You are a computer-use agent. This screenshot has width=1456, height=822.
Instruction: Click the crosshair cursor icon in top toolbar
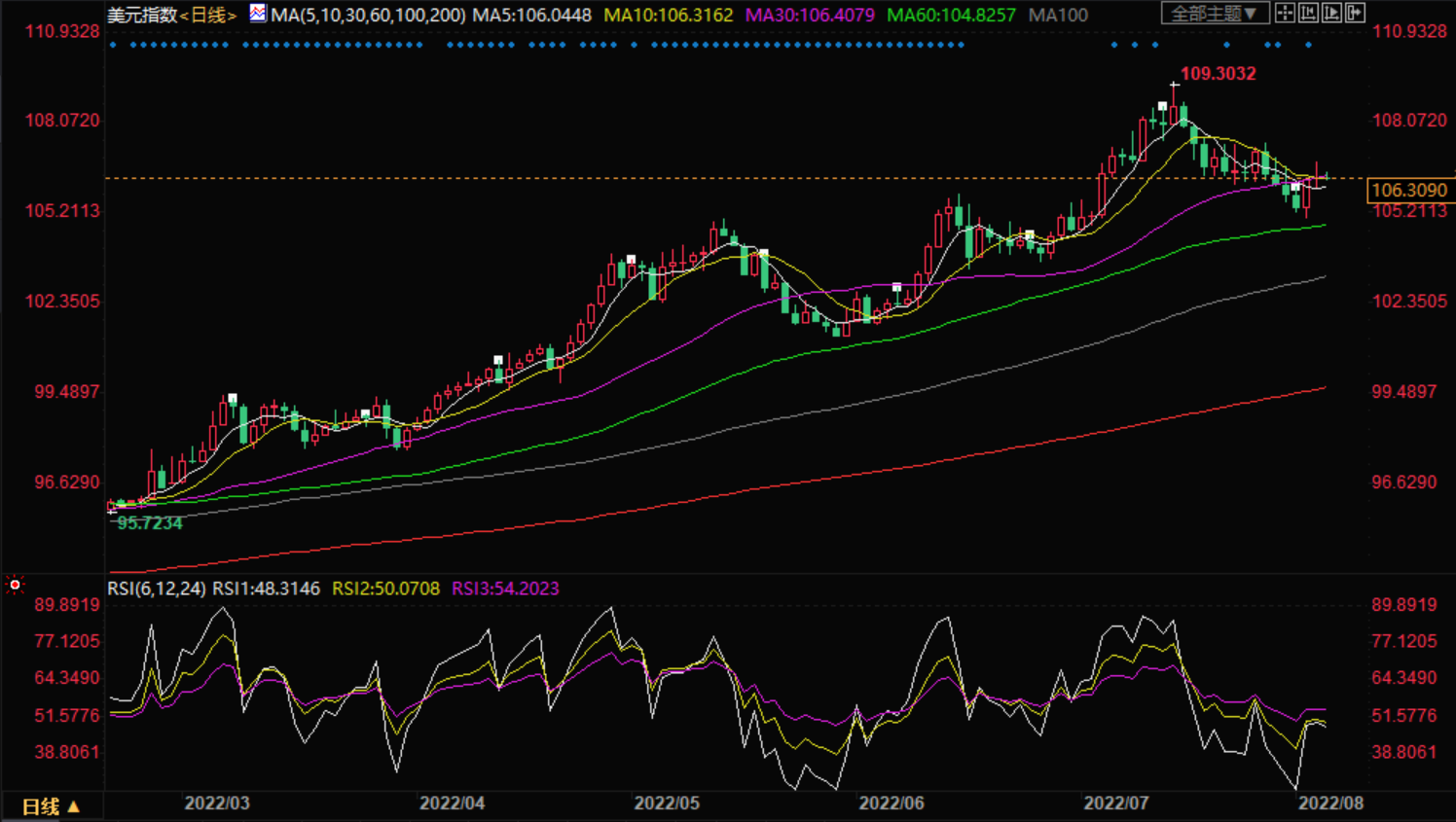(1285, 14)
